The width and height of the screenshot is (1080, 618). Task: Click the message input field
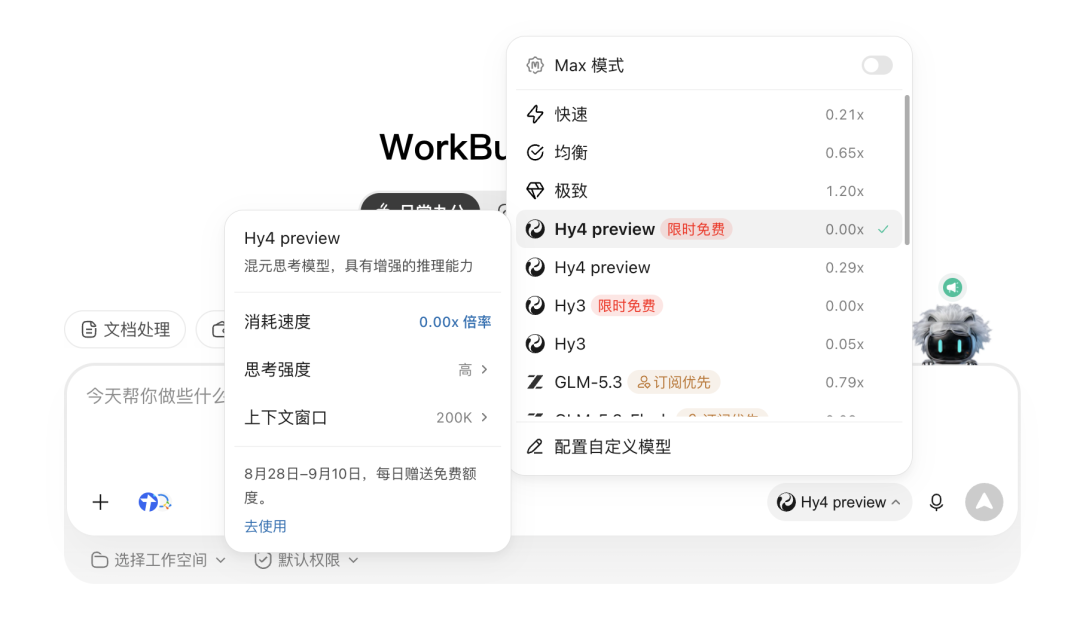tap(155, 396)
